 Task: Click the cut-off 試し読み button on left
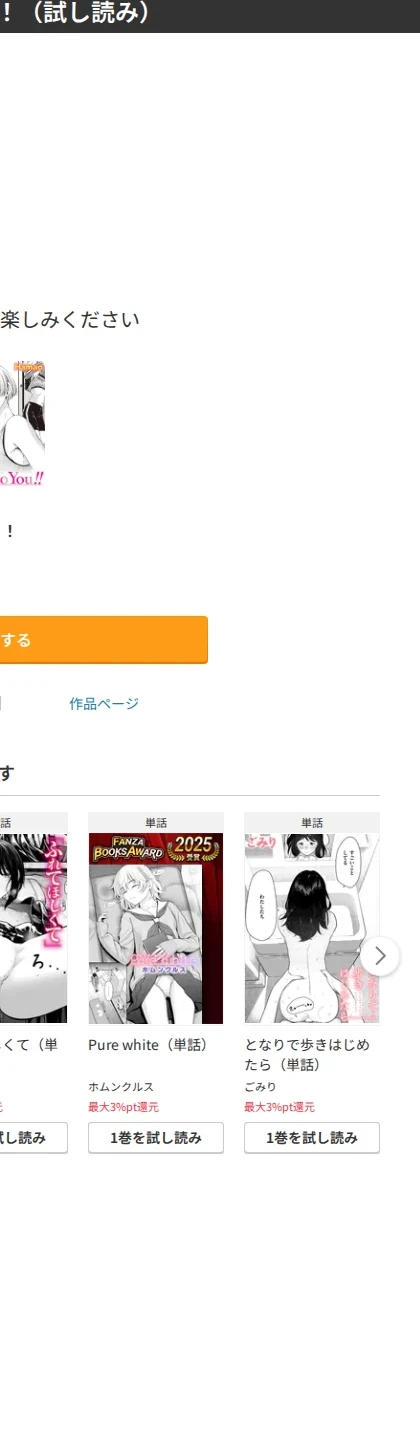[33, 1138]
